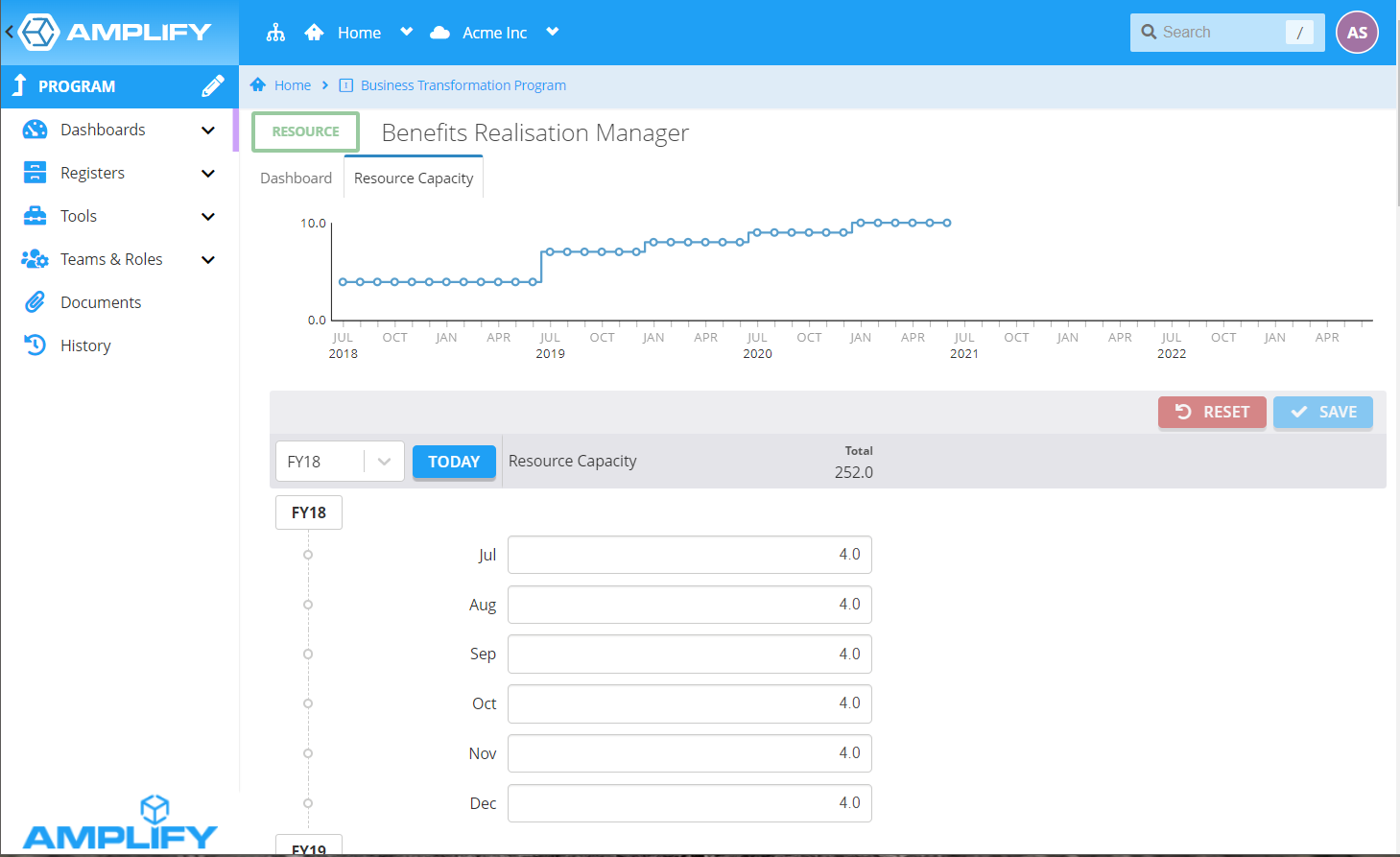Expand the Teams & Roles chevron
1400x857 pixels.
(208, 260)
